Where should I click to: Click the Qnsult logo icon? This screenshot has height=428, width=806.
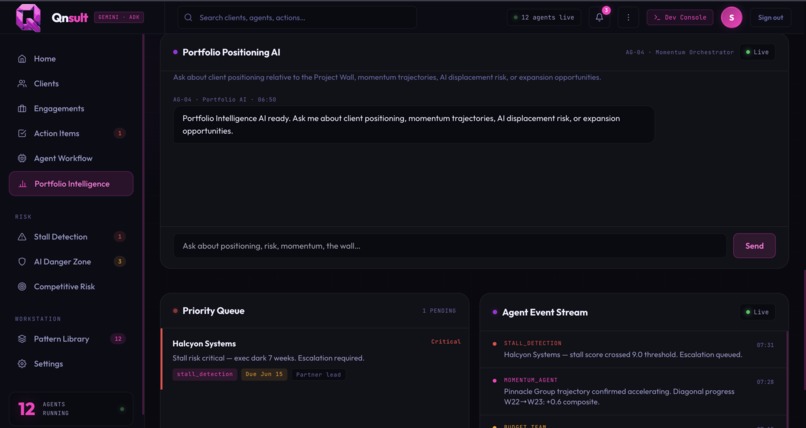28,17
